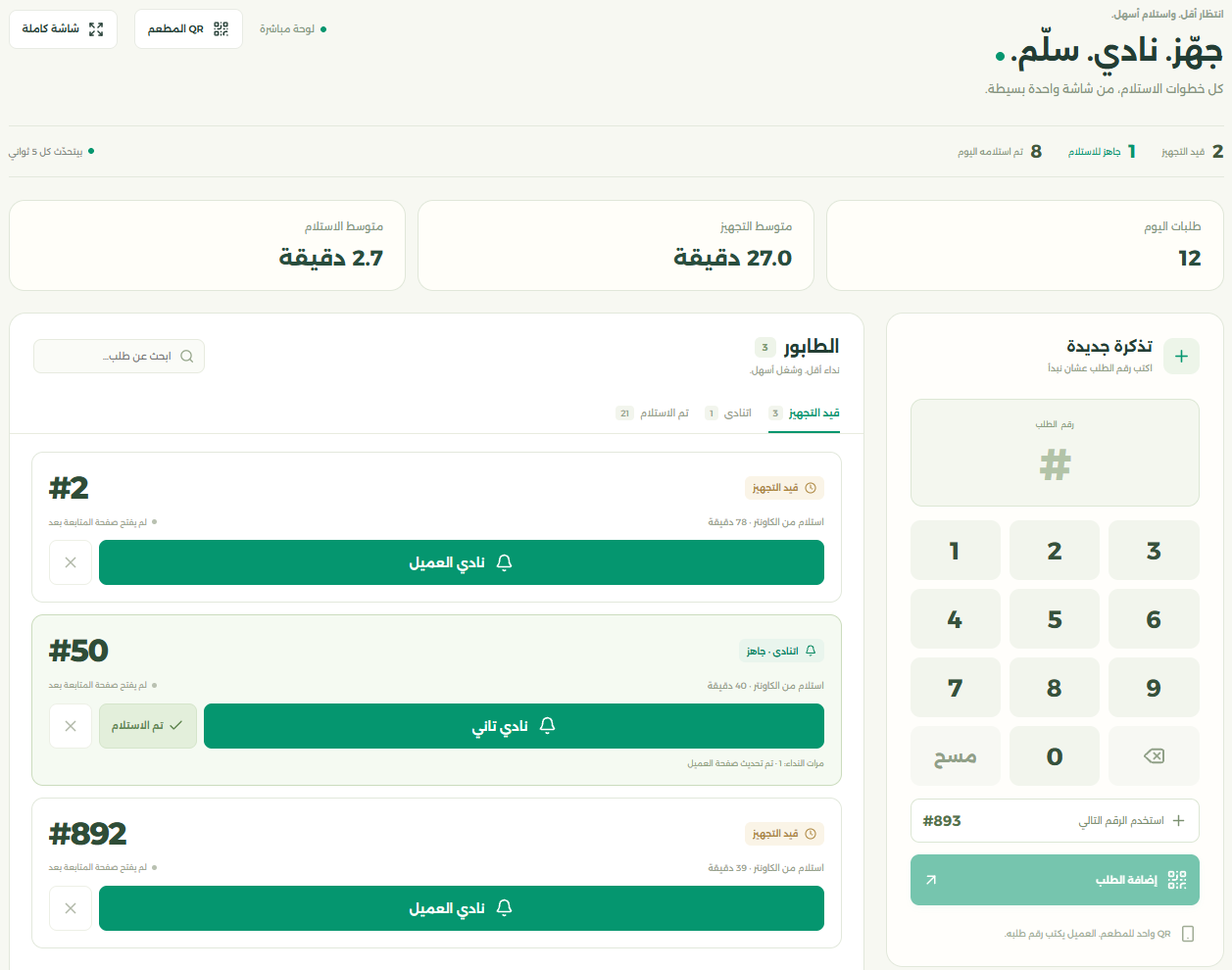1232x970 pixels.
Task: Click the plus icon in استخدم الرقم التالي row
Action: [x=1178, y=821]
